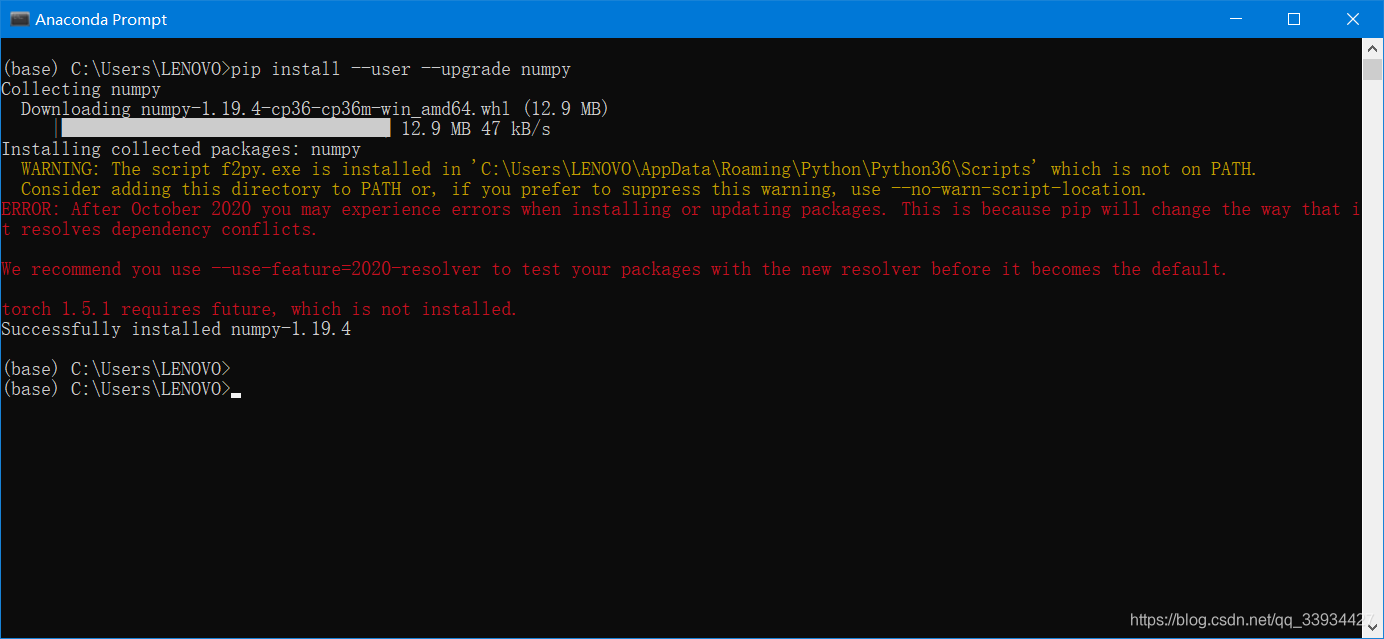Click the command prompt cursor position
This screenshot has width=1384, height=639.
(236, 392)
